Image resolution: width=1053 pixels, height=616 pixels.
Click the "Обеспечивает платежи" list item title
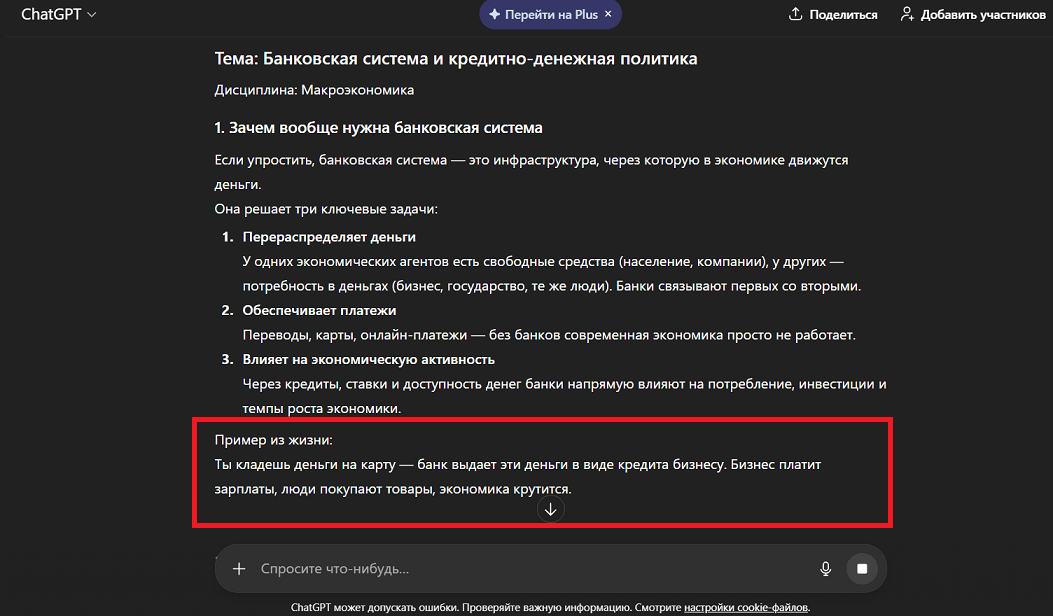(x=319, y=311)
